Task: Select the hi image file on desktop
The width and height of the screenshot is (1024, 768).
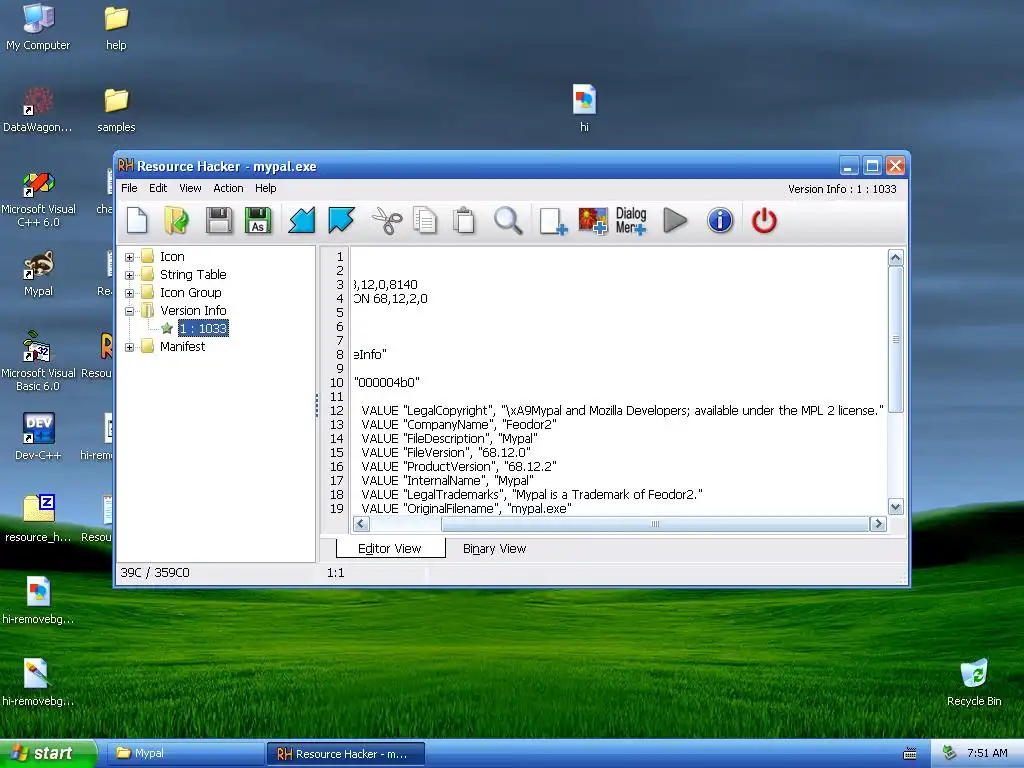Action: coord(584,108)
